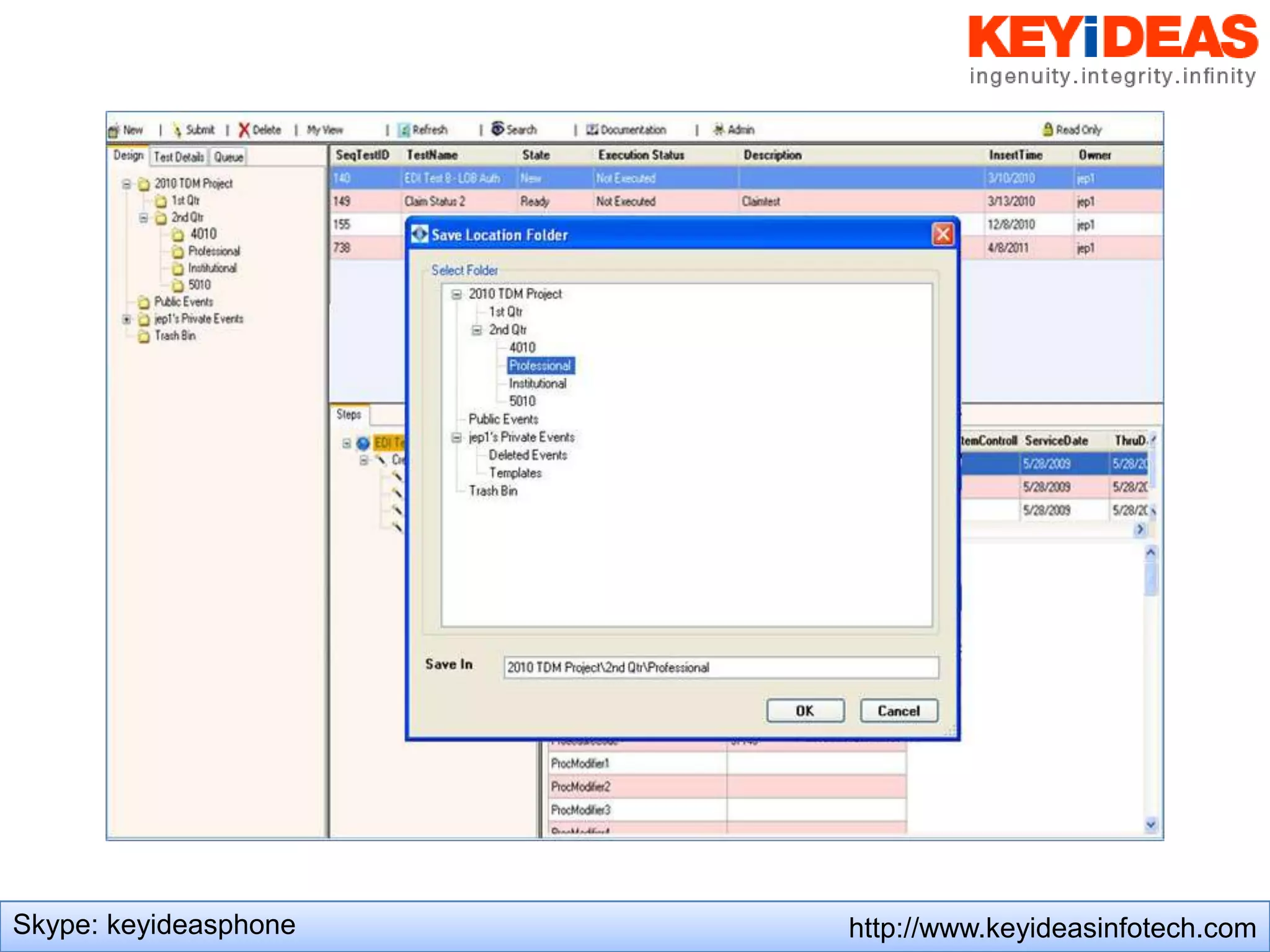This screenshot has width=1270, height=952.
Task: Click the Read Only lock icon
Action: [1047, 129]
